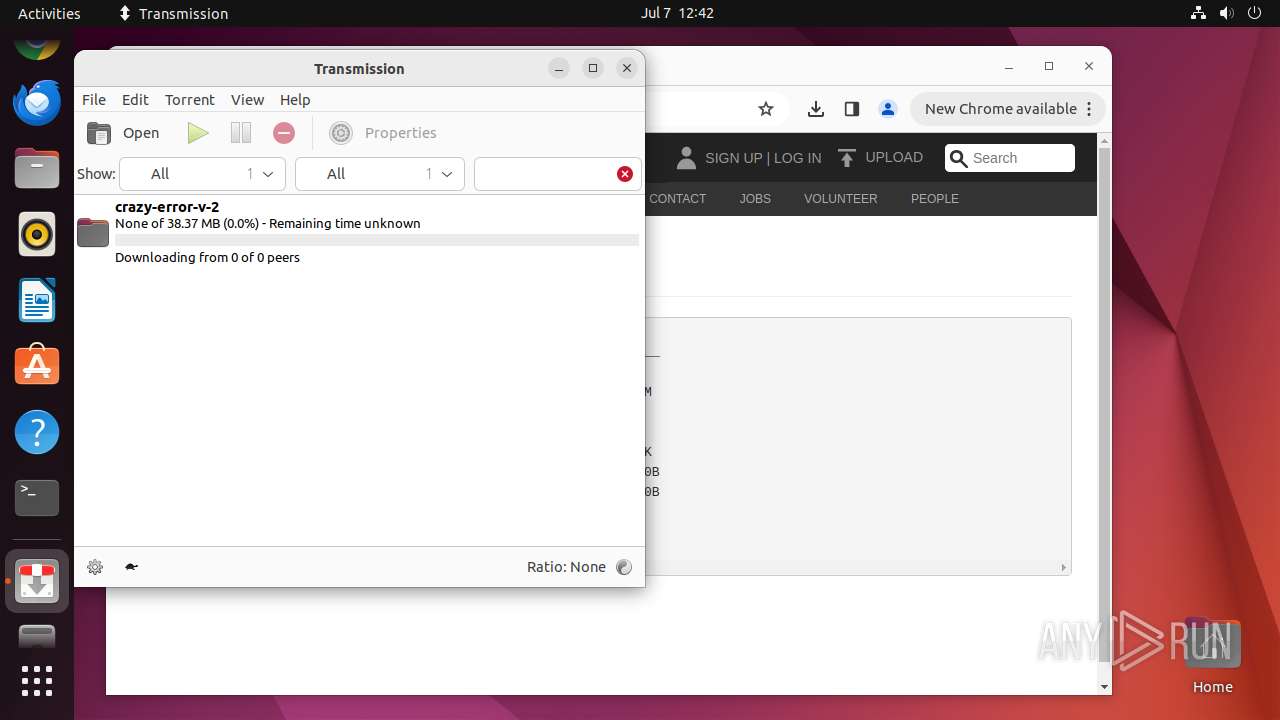
Task: Show applications grid in dock
Action: click(x=37, y=681)
